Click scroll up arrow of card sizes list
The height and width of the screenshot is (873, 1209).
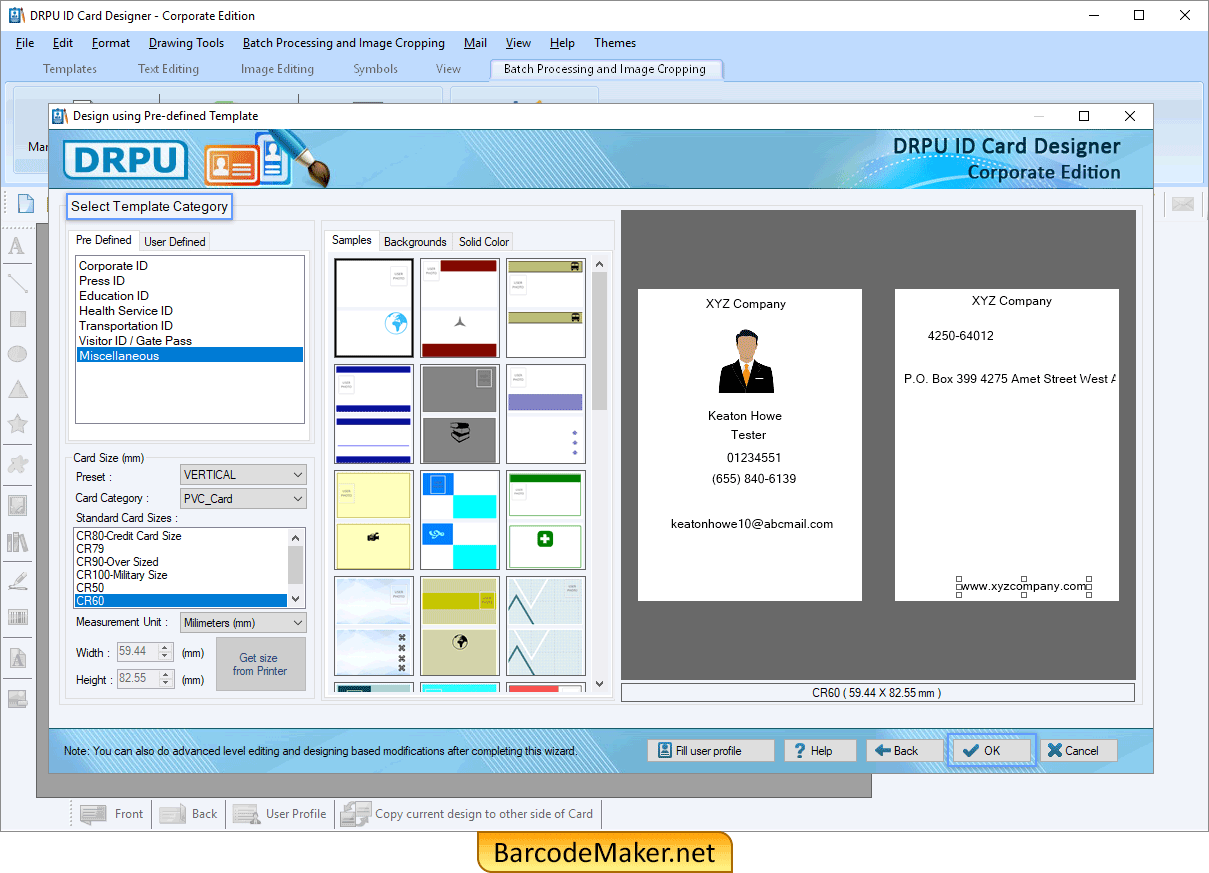point(296,536)
